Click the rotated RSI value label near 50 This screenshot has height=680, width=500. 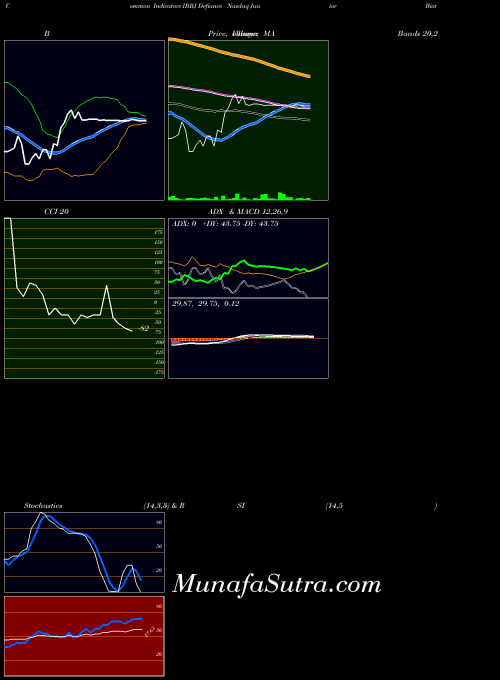[150, 631]
